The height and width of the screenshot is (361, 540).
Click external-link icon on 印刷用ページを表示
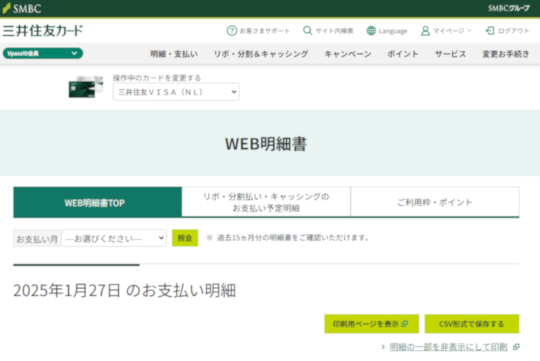(x=405, y=323)
